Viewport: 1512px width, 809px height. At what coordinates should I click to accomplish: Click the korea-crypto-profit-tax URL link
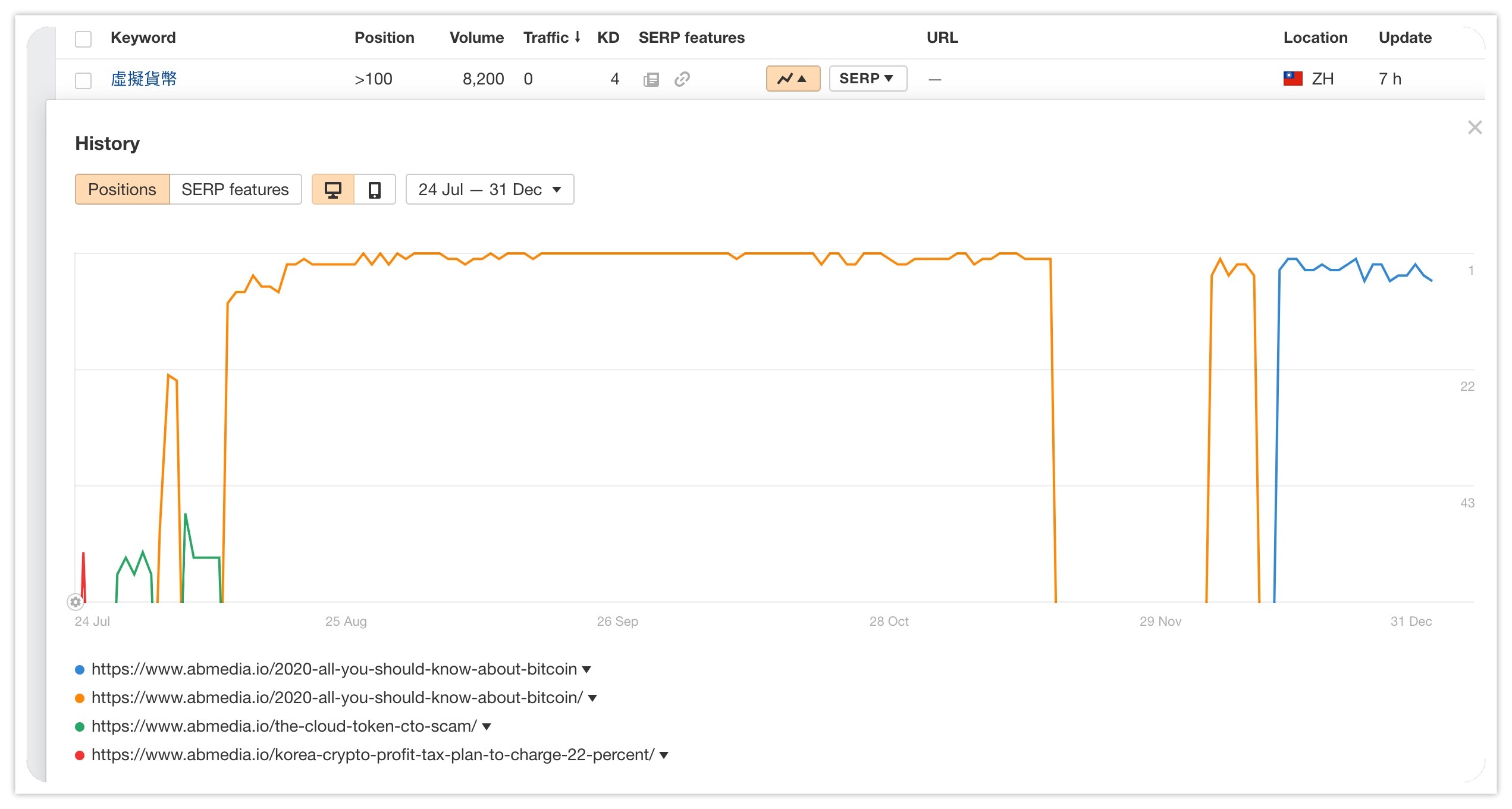tap(372, 755)
